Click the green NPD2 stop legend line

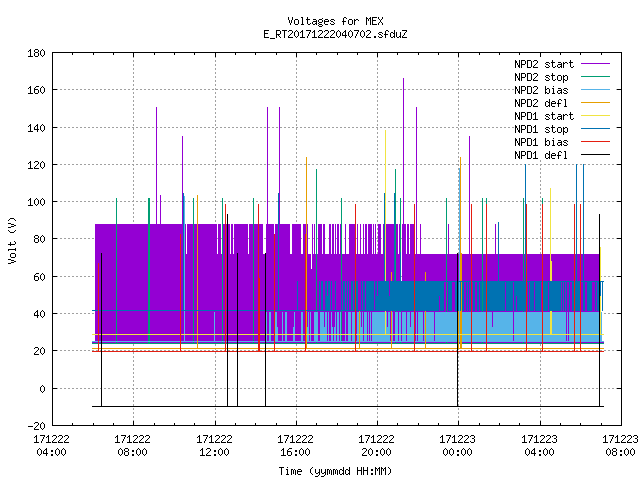point(595,77)
